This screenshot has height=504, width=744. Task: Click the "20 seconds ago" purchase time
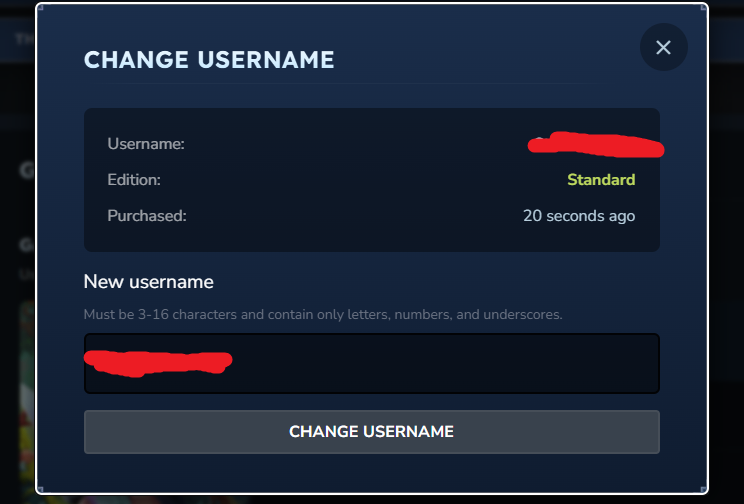pos(579,216)
